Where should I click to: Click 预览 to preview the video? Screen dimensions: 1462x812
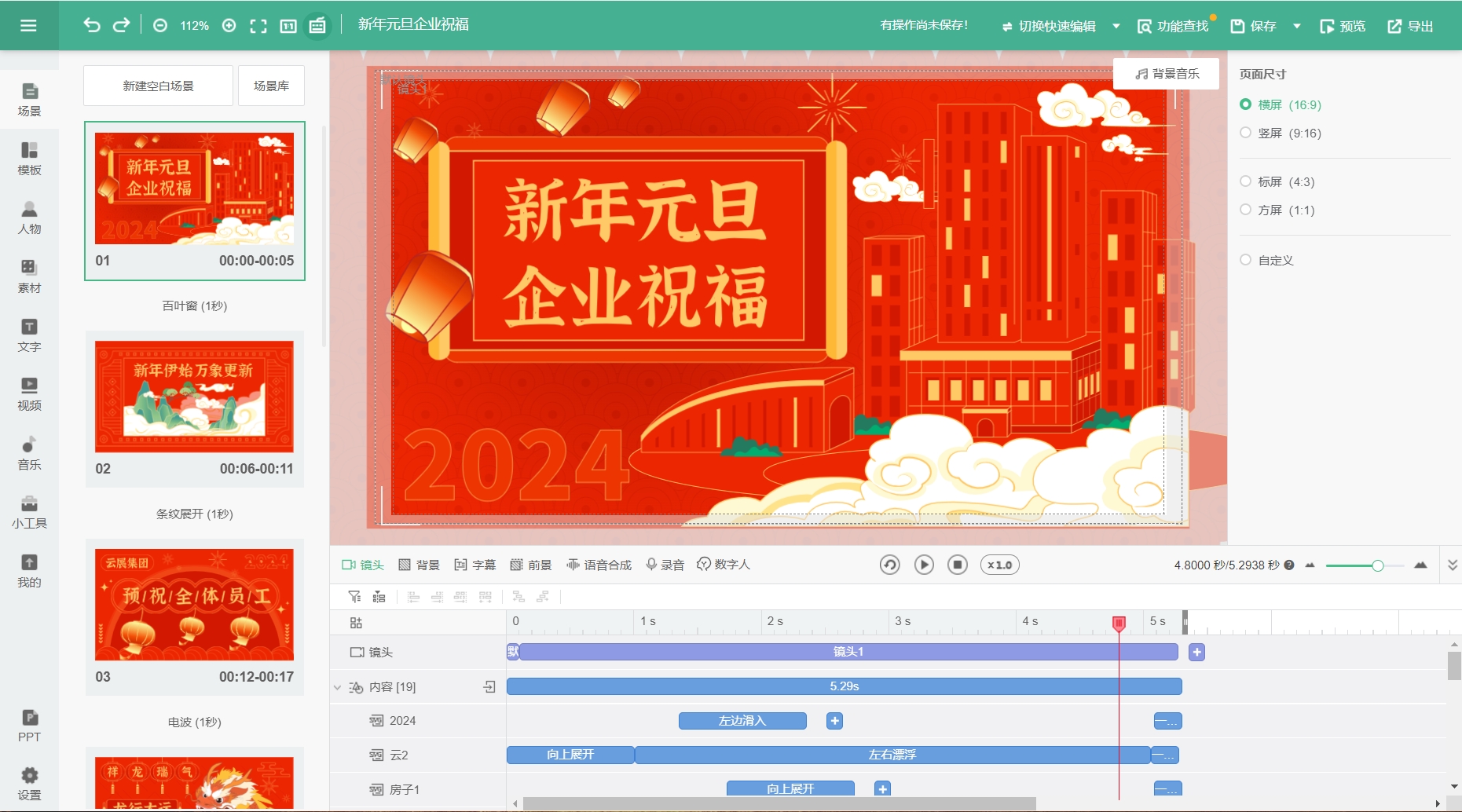pos(1343,26)
